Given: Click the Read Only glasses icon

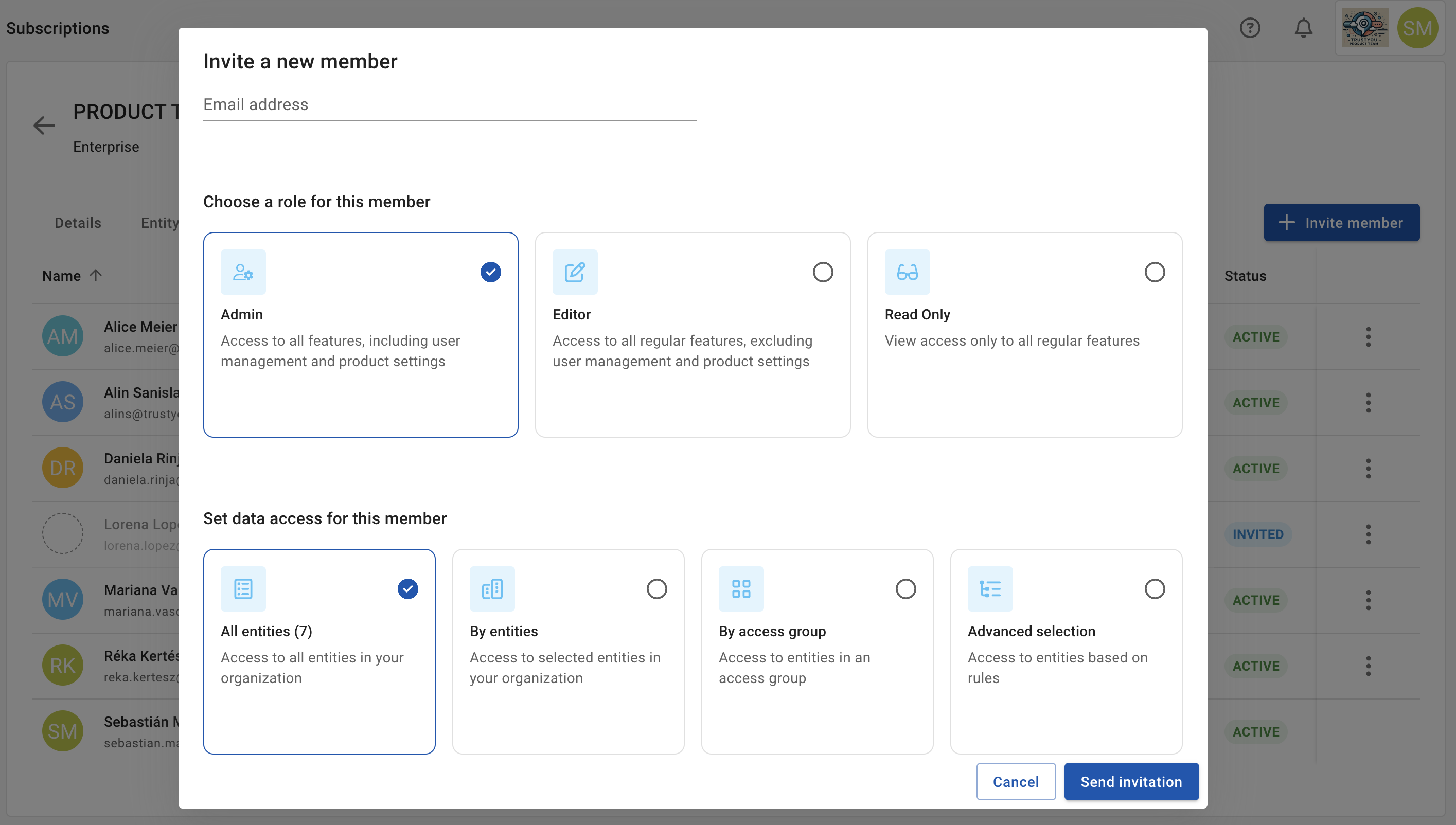Looking at the screenshot, I should click(907, 272).
